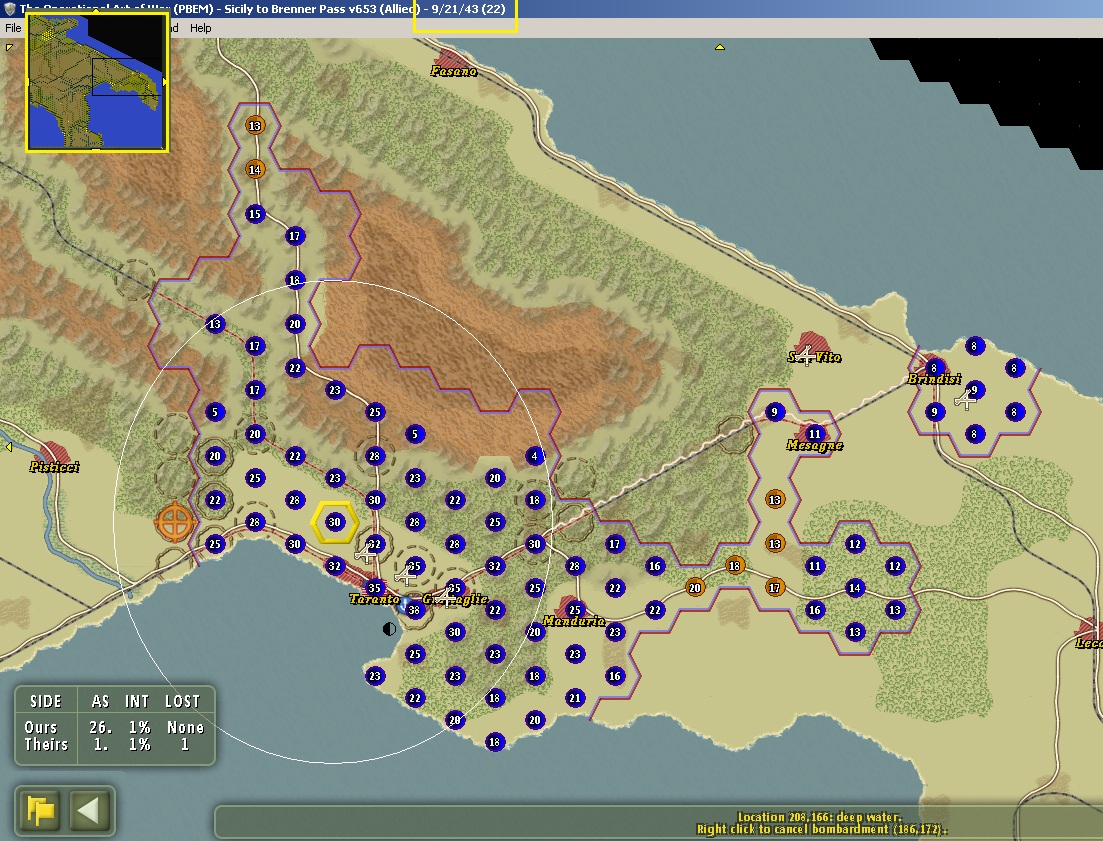Image resolution: width=1103 pixels, height=841 pixels.
Task: Click the minimap's right-side scroll arrow
Action: coord(165,82)
